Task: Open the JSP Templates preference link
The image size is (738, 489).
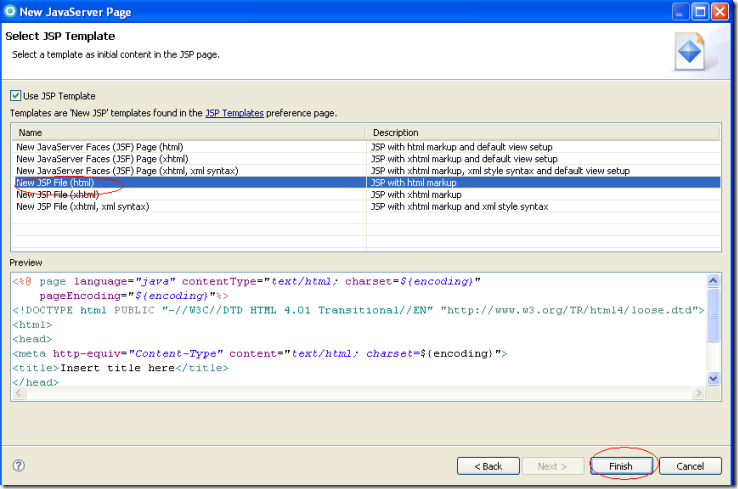Action: [234, 114]
